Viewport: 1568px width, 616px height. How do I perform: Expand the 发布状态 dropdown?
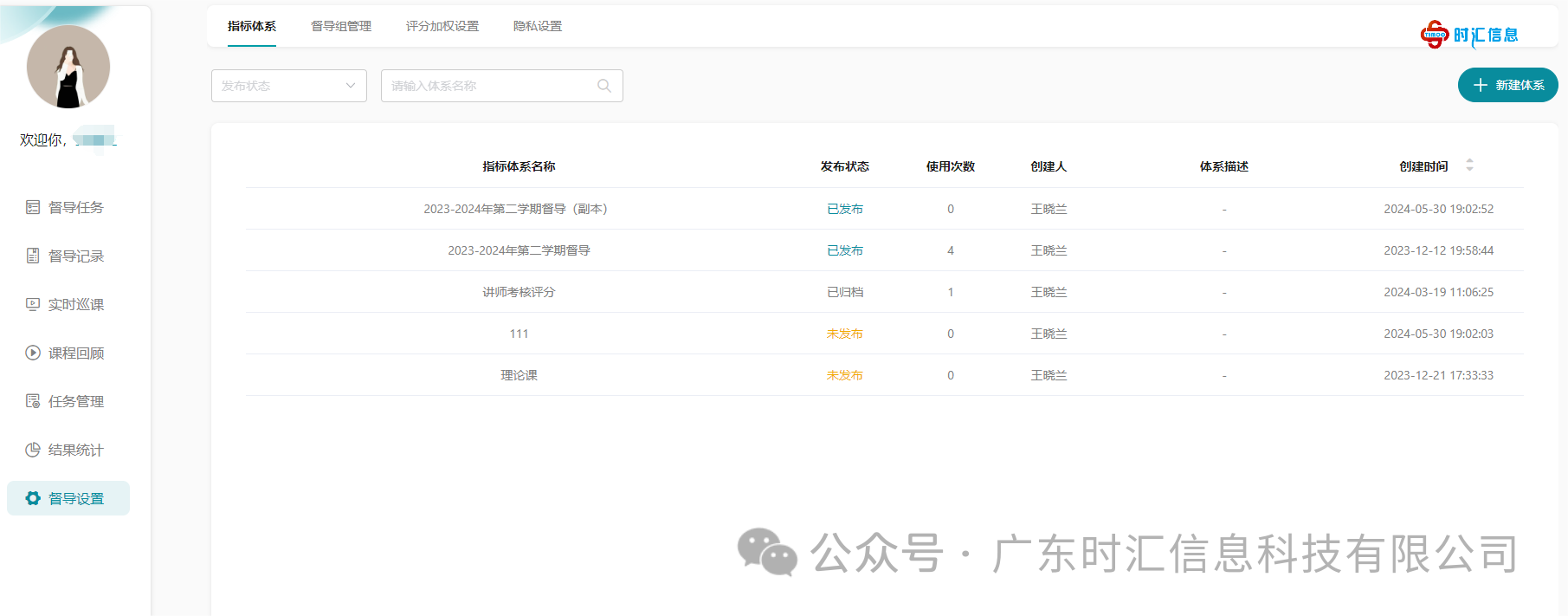[289, 86]
